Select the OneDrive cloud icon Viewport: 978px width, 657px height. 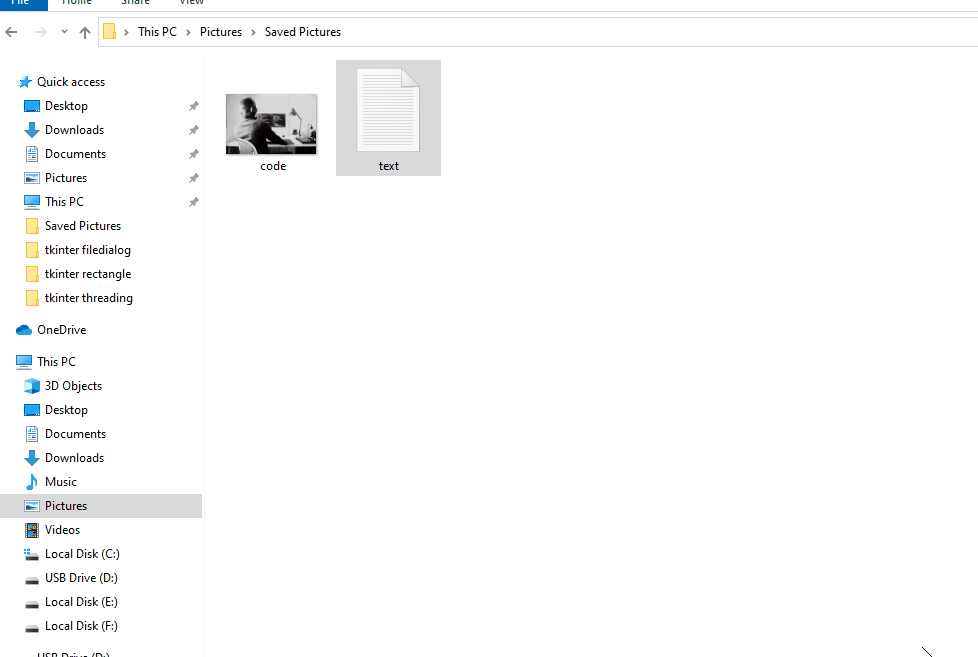click(x=24, y=329)
